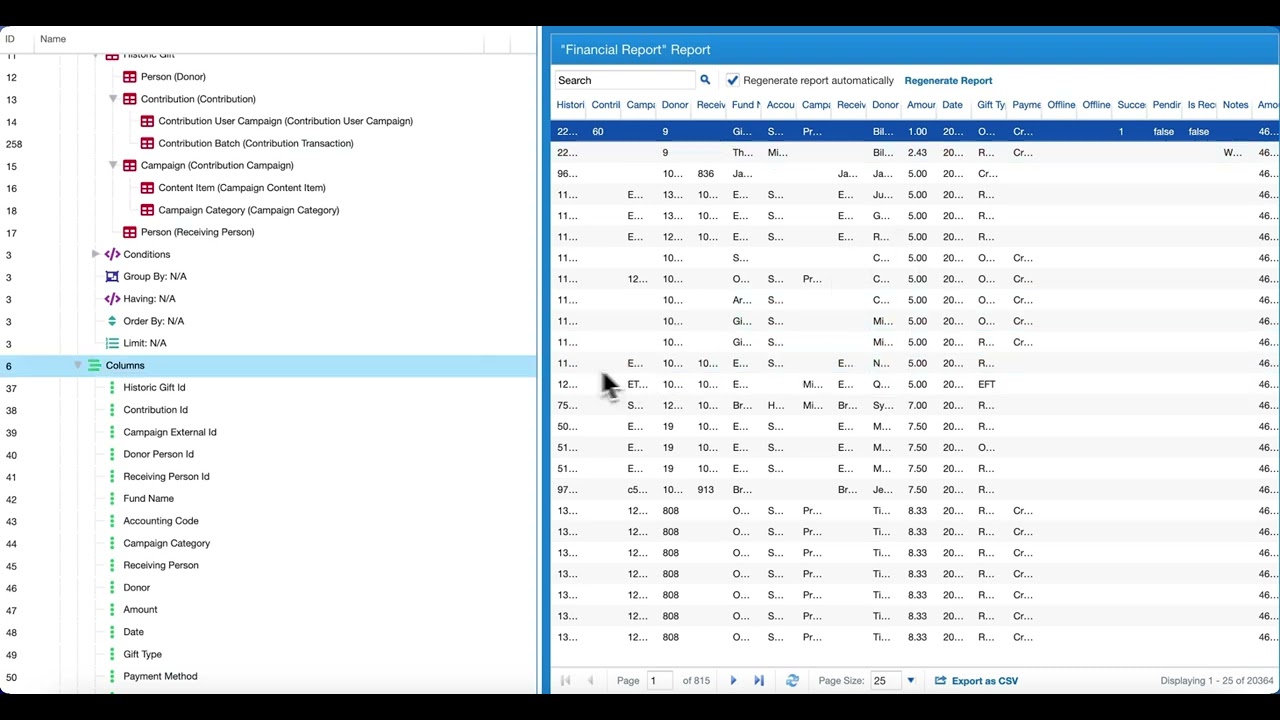The height and width of the screenshot is (720, 1280).
Task: Go to the first report page
Action: [565, 681]
